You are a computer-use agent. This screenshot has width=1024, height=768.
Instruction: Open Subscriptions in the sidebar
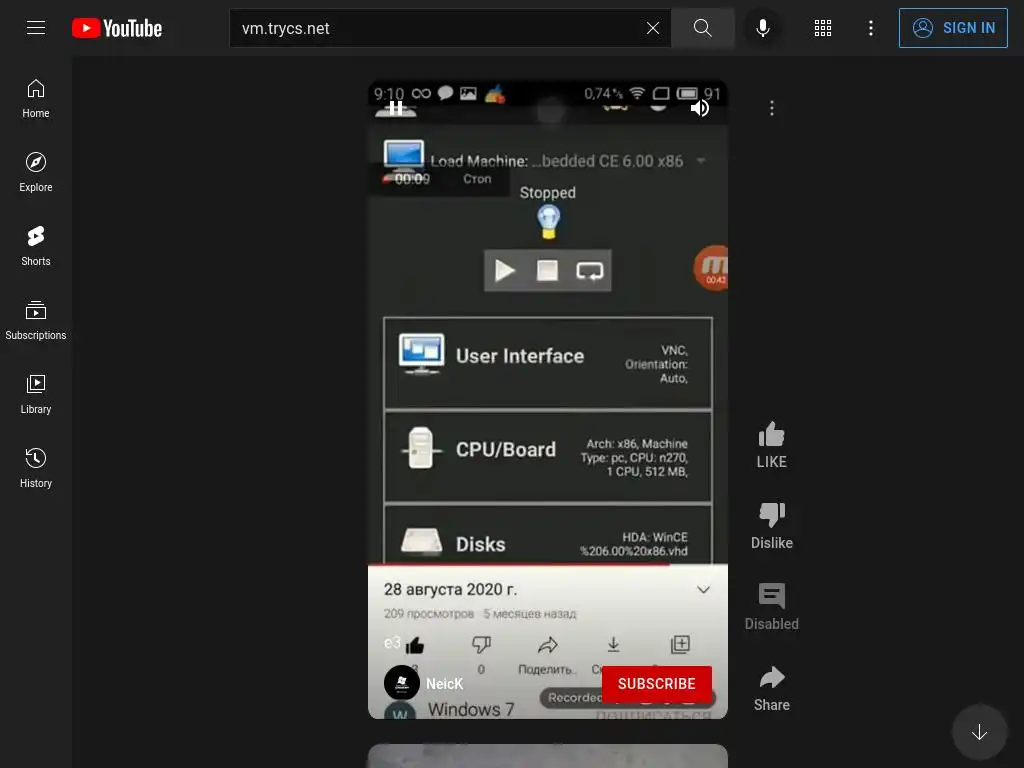36,320
